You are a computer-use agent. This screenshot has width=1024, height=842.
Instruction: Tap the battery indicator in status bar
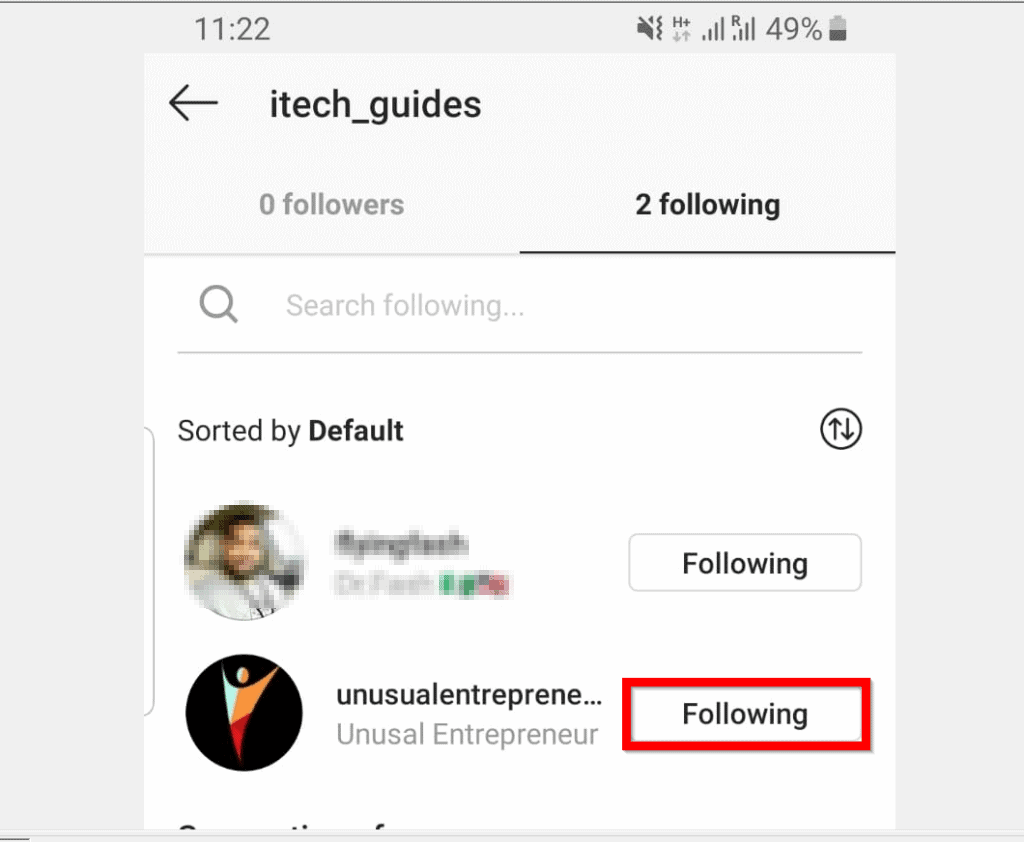tap(838, 28)
